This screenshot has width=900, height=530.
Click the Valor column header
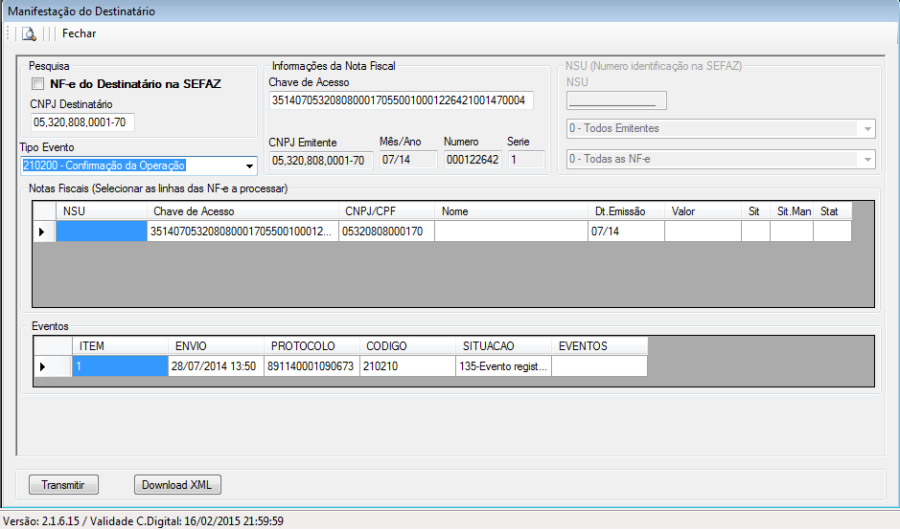[703, 211]
